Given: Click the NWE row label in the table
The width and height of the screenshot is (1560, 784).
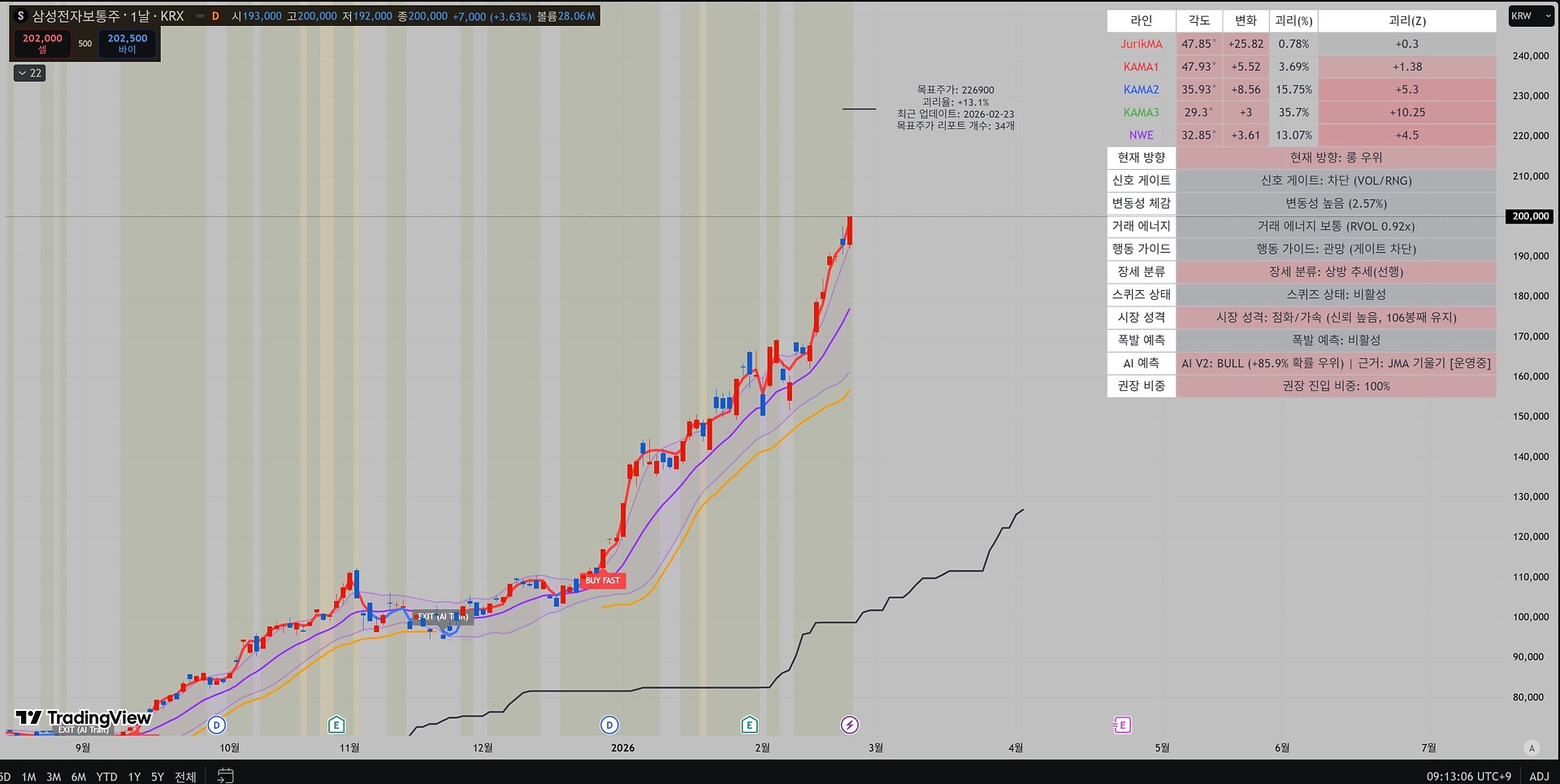Looking at the screenshot, I should tap(1142, 135).
